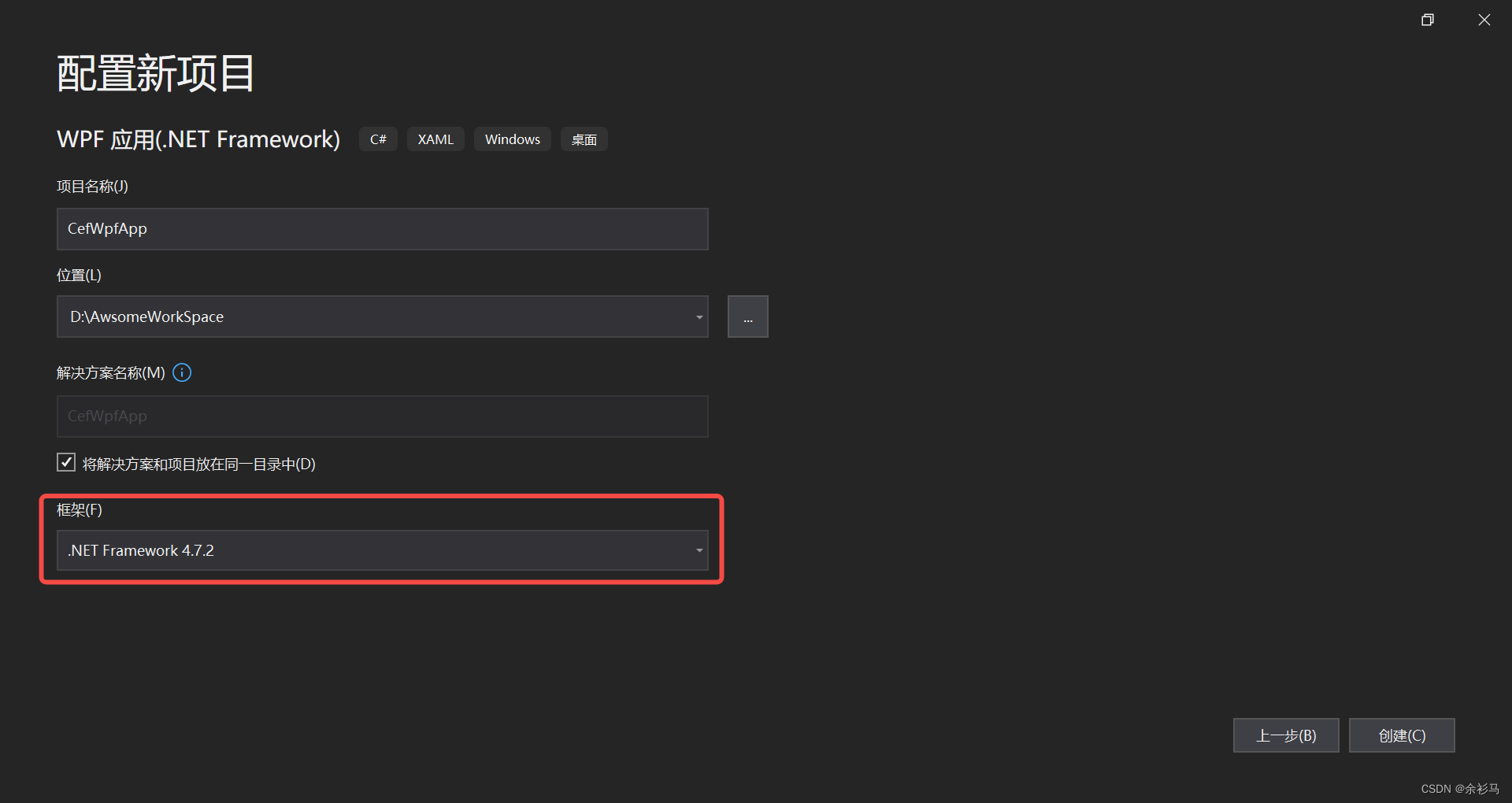
Task: Click the browse (...) button for location
Action: click(747, 316)
